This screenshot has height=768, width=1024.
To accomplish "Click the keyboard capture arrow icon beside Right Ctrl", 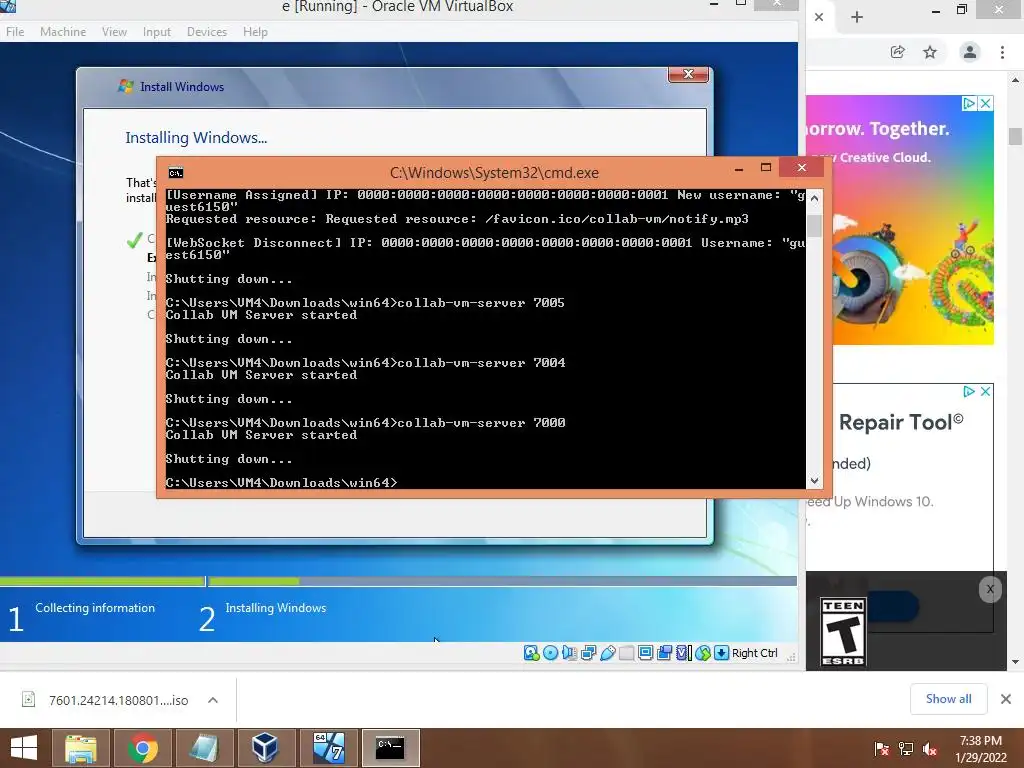I will [722, 653].
